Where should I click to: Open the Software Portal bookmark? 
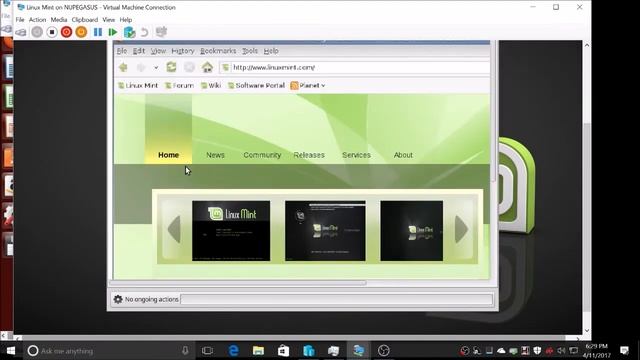coord(256,85)
